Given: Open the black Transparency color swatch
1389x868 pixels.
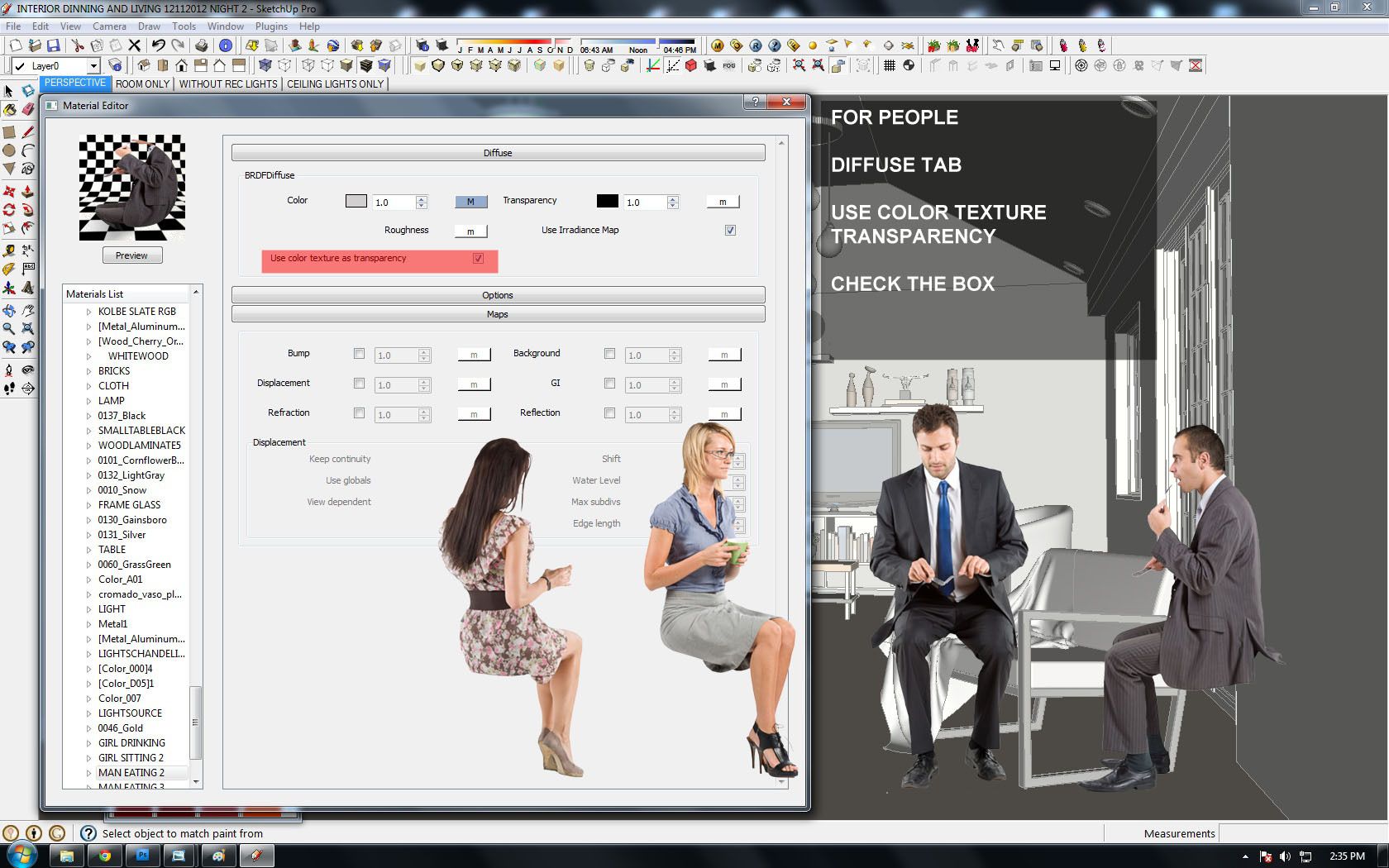Looking at the screenshot, I should click(x=607, y=201).
